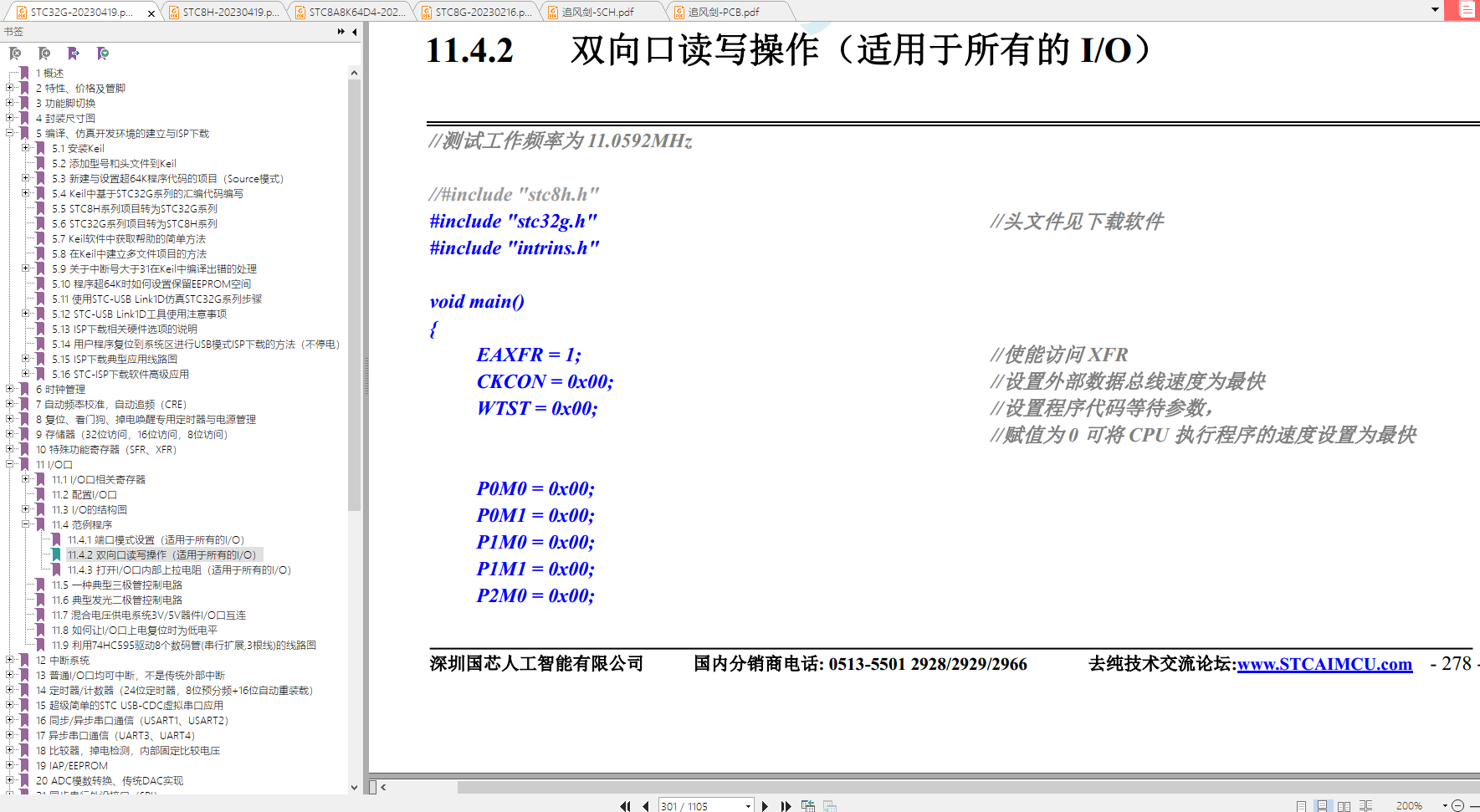This screenshot has height=812, width=1480.
Task: Open bookmark 11.9 利用74HC595驱动8个数码管
Action: click(x=184, y=646)
